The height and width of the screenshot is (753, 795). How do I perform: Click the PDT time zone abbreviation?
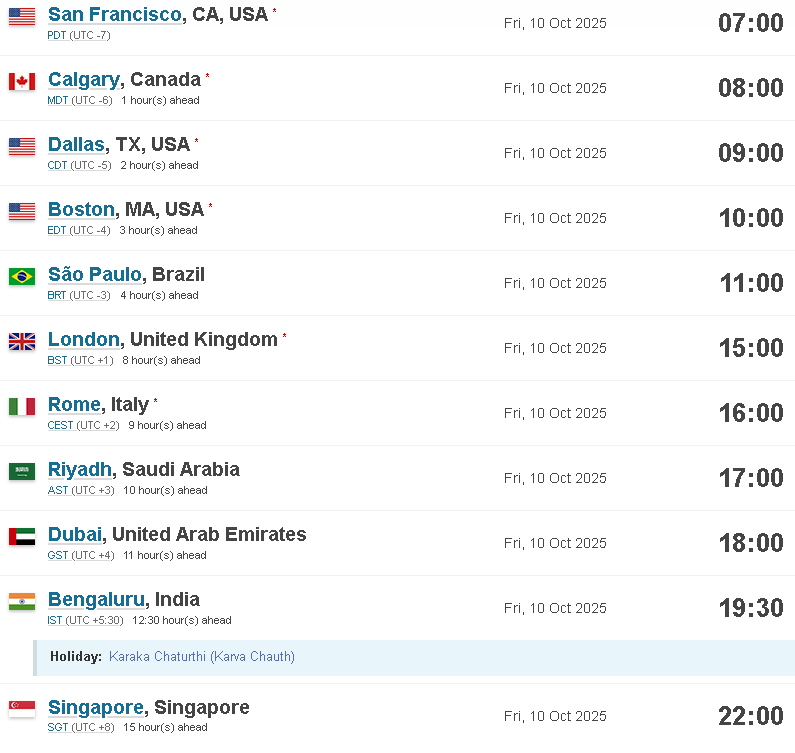56,35
